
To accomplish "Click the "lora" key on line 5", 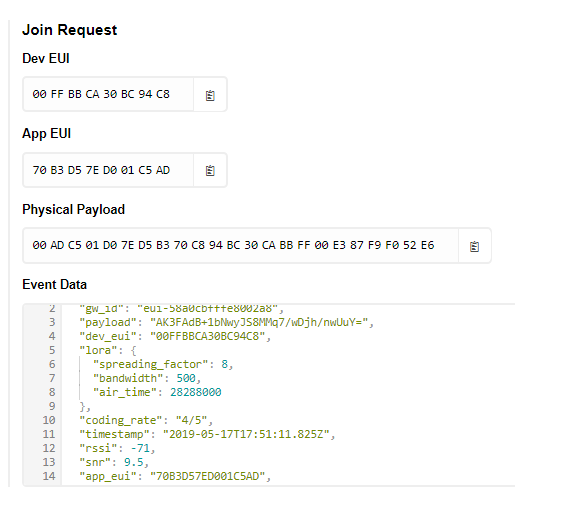I will point(98,351).
